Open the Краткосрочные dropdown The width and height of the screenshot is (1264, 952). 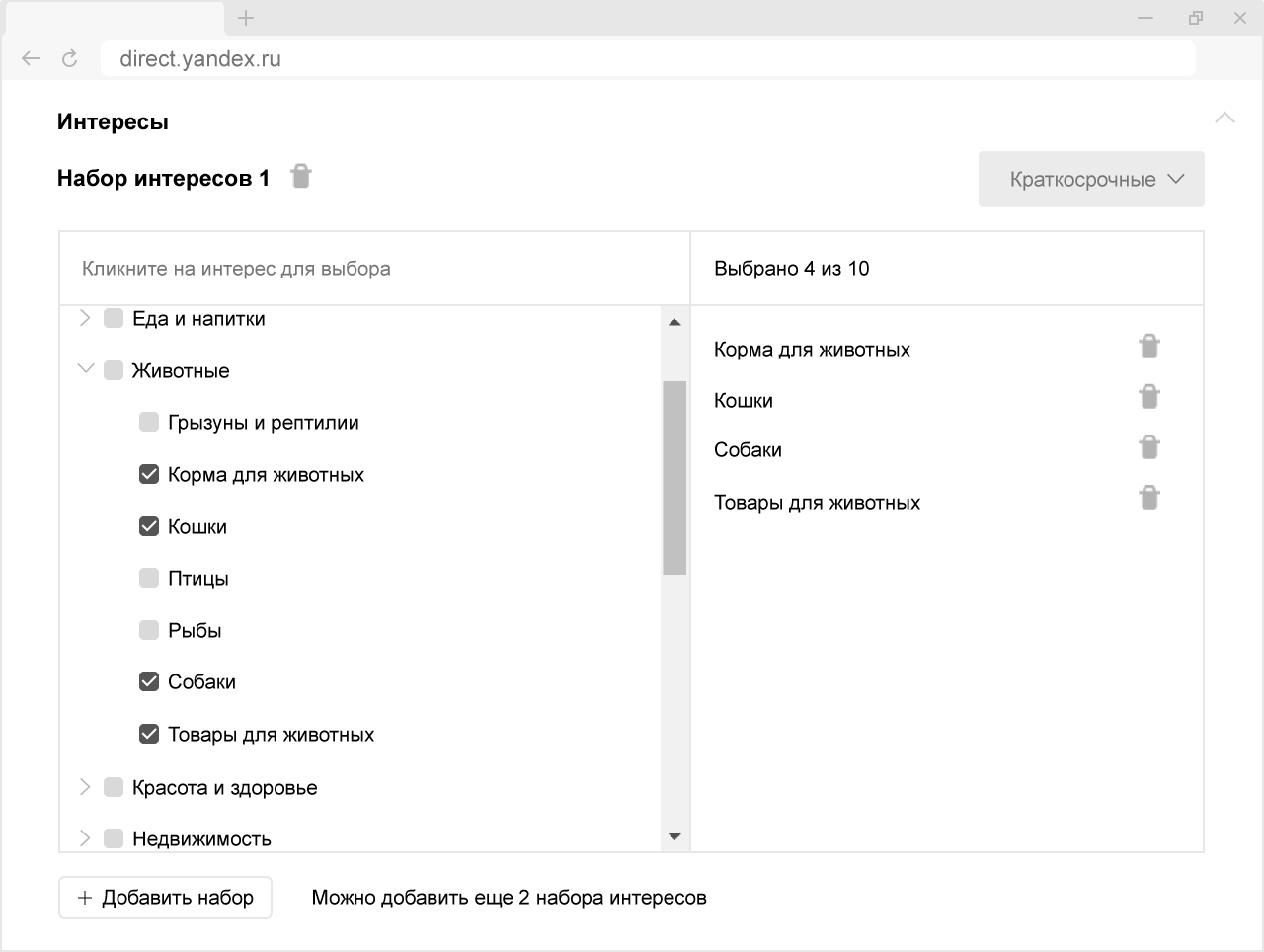1091,179
